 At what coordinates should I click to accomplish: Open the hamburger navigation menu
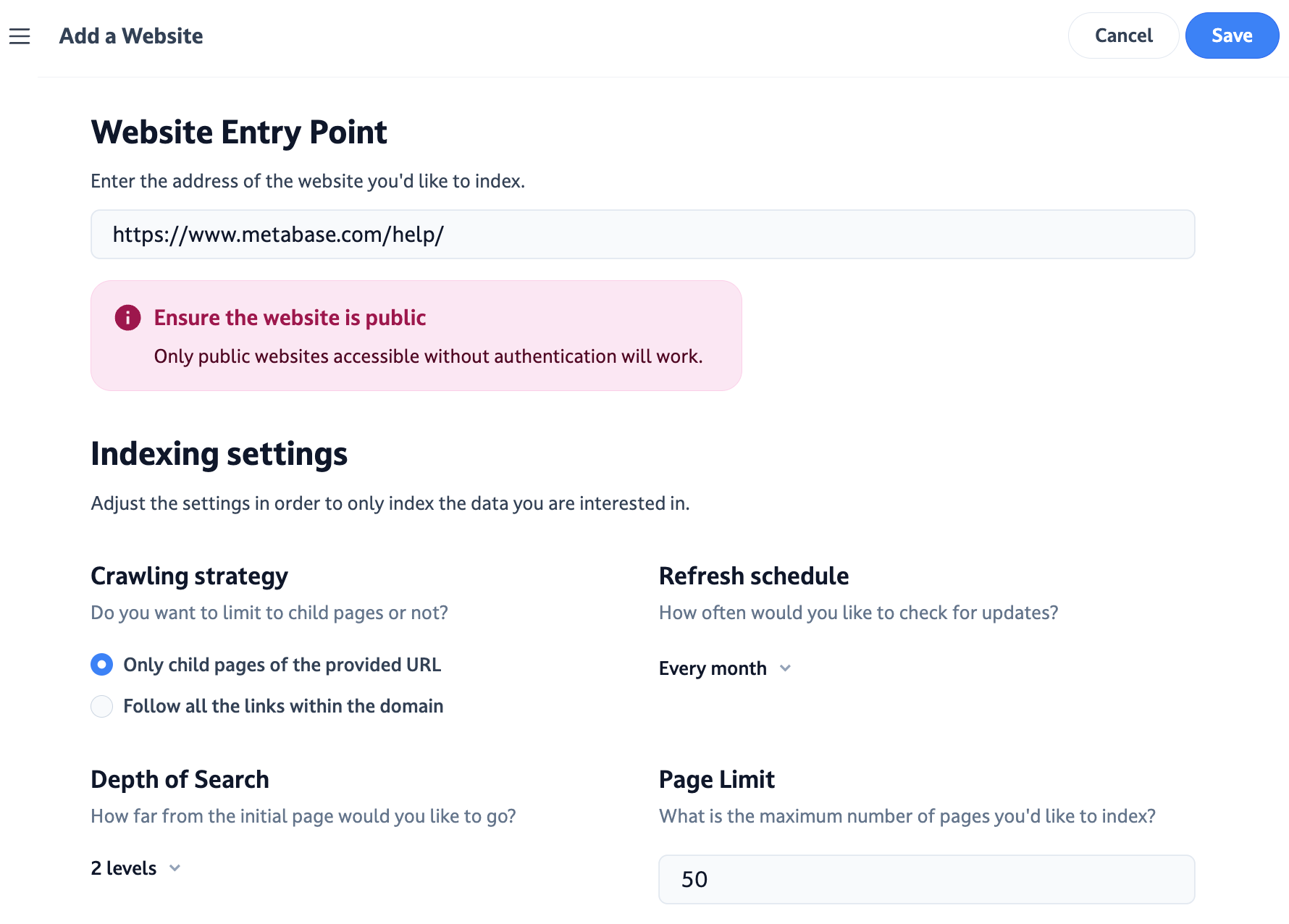(x=20, y=36)
